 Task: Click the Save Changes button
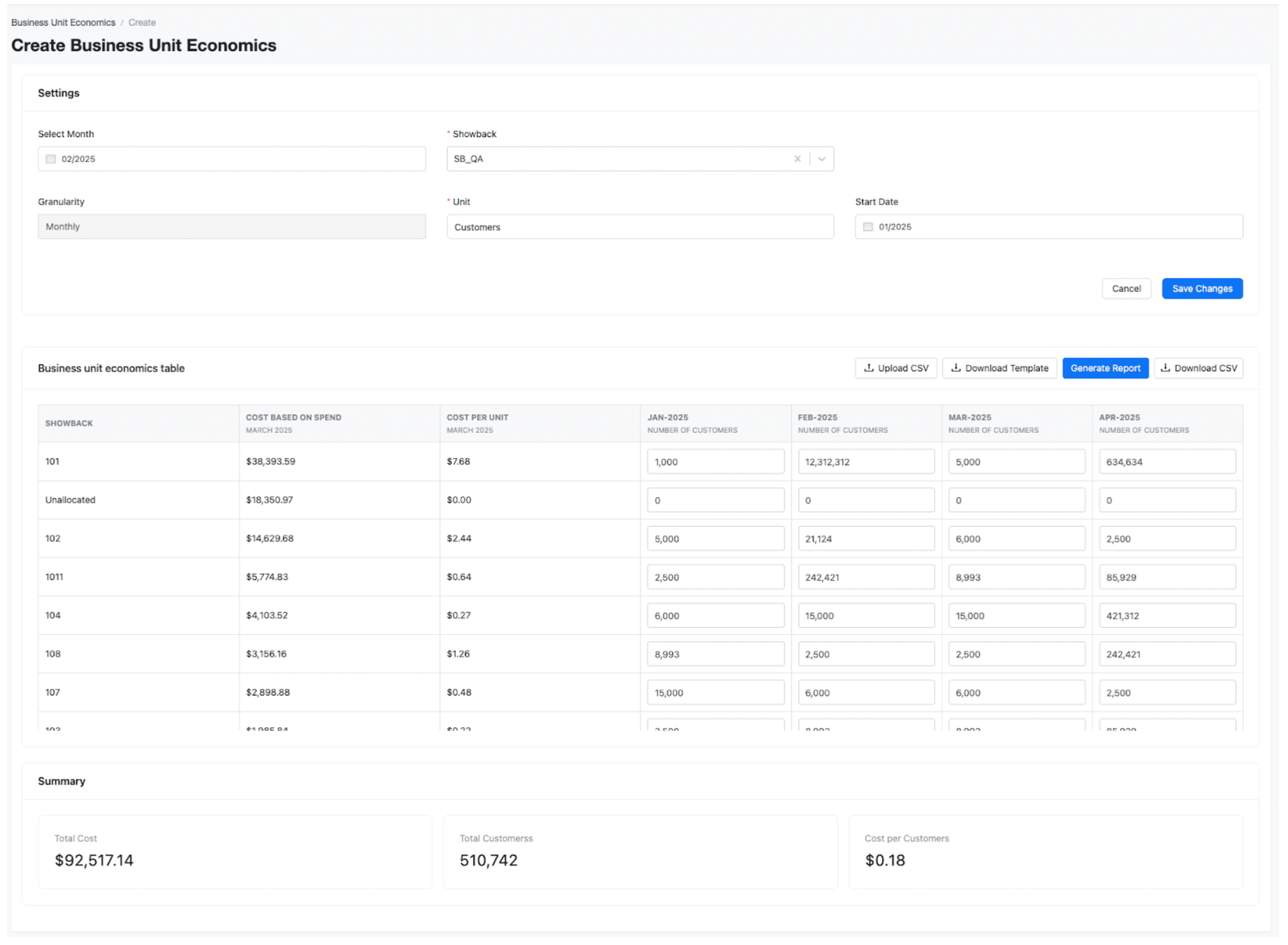pyautogui.click(x=1202, y=288)
